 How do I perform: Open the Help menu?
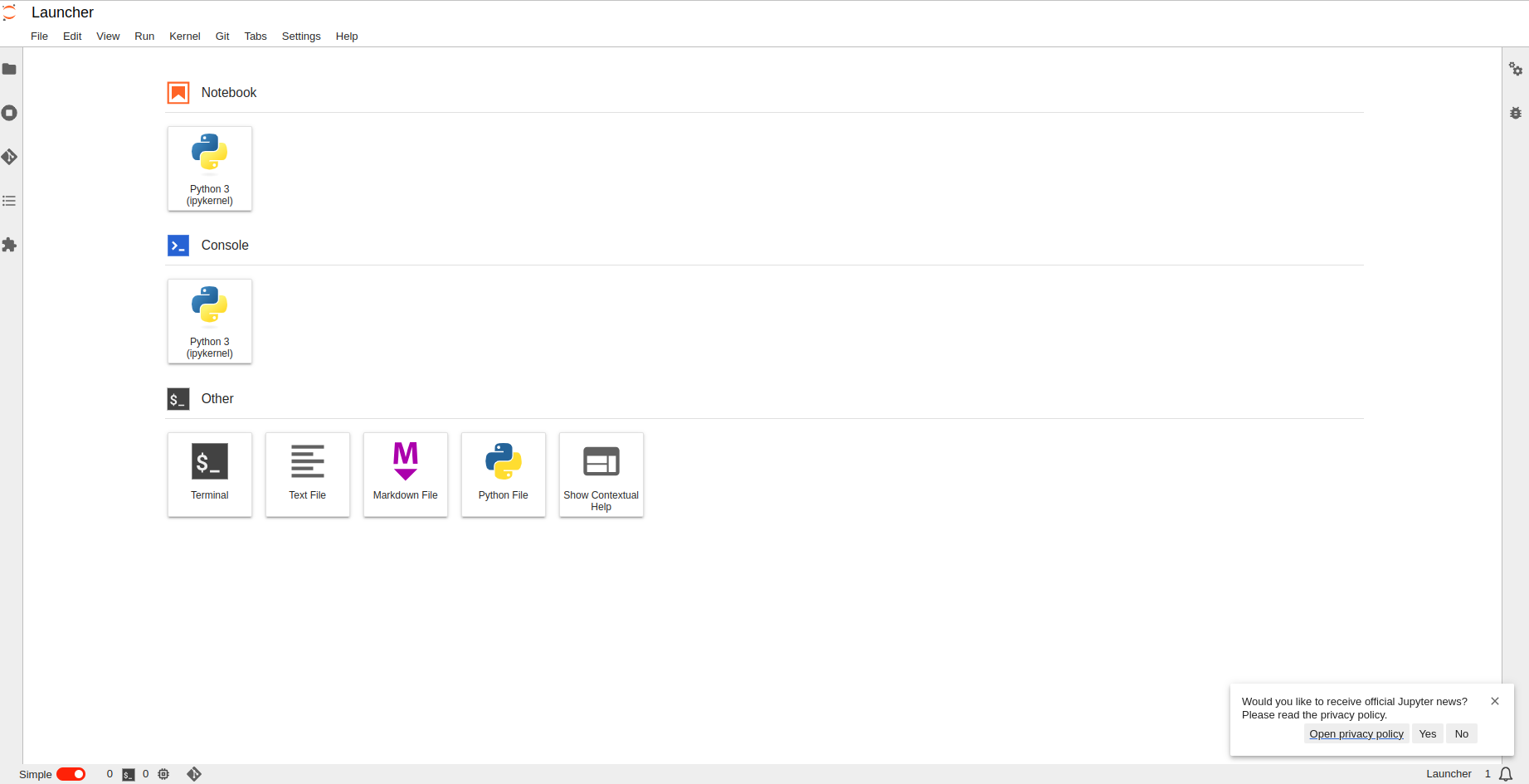[x=347, y=37]
